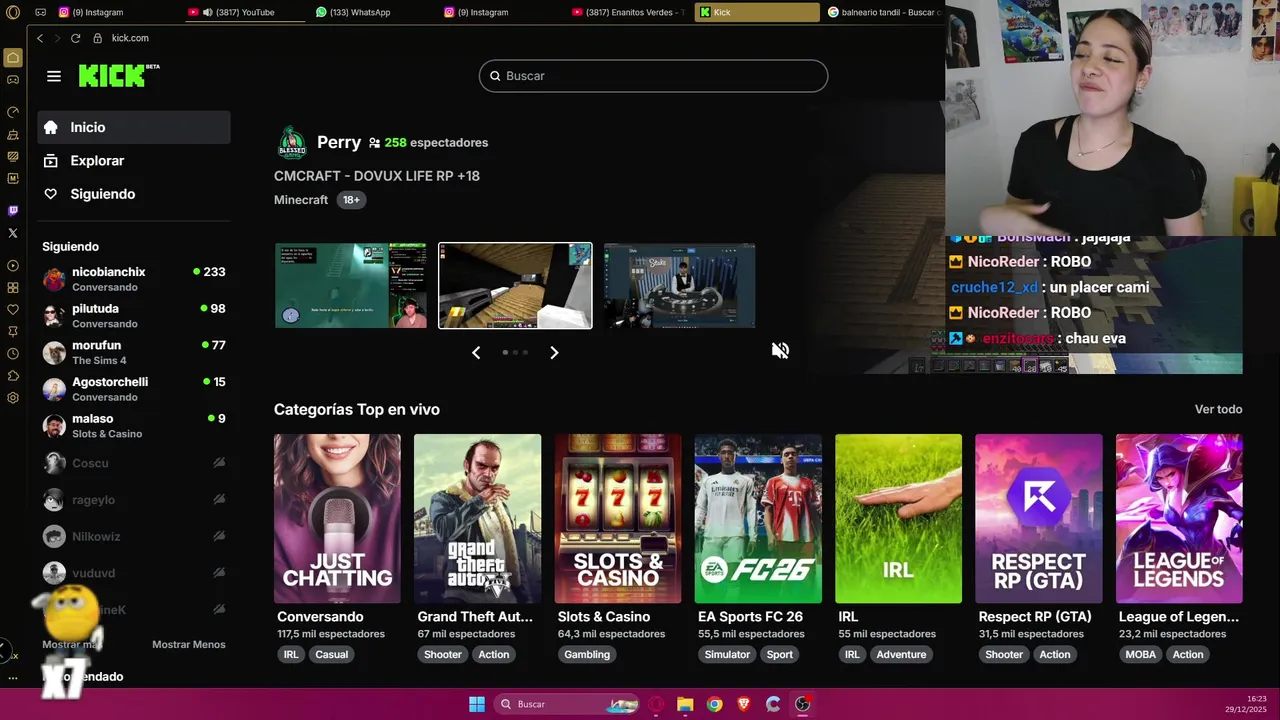Open Windows Start menu

click(x=477, y=704)
